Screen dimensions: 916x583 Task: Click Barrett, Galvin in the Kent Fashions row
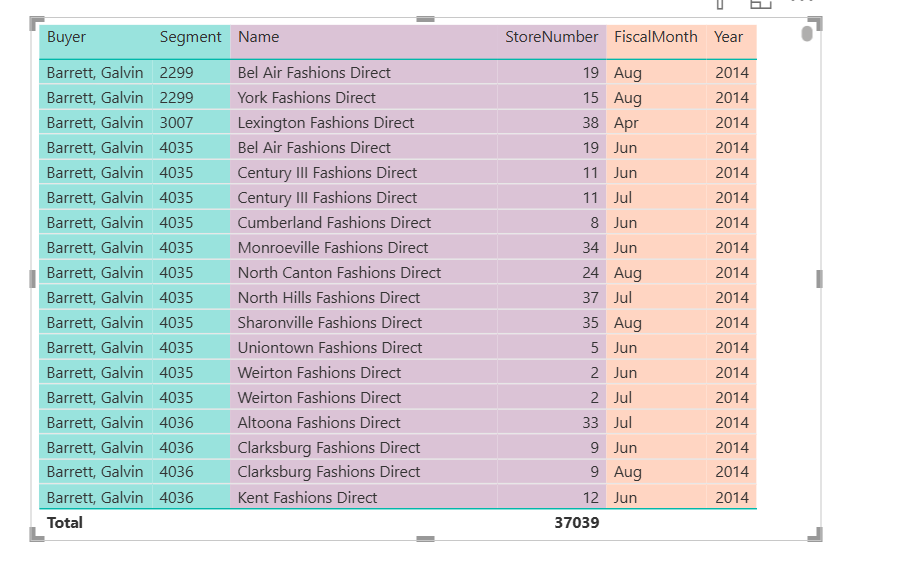(x=95, y=498)
